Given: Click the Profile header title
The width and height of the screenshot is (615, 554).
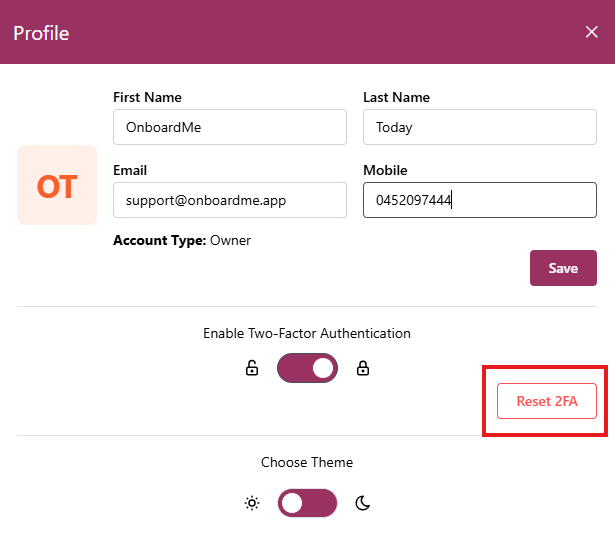Looking at the screenshot, I should [41, 33].
